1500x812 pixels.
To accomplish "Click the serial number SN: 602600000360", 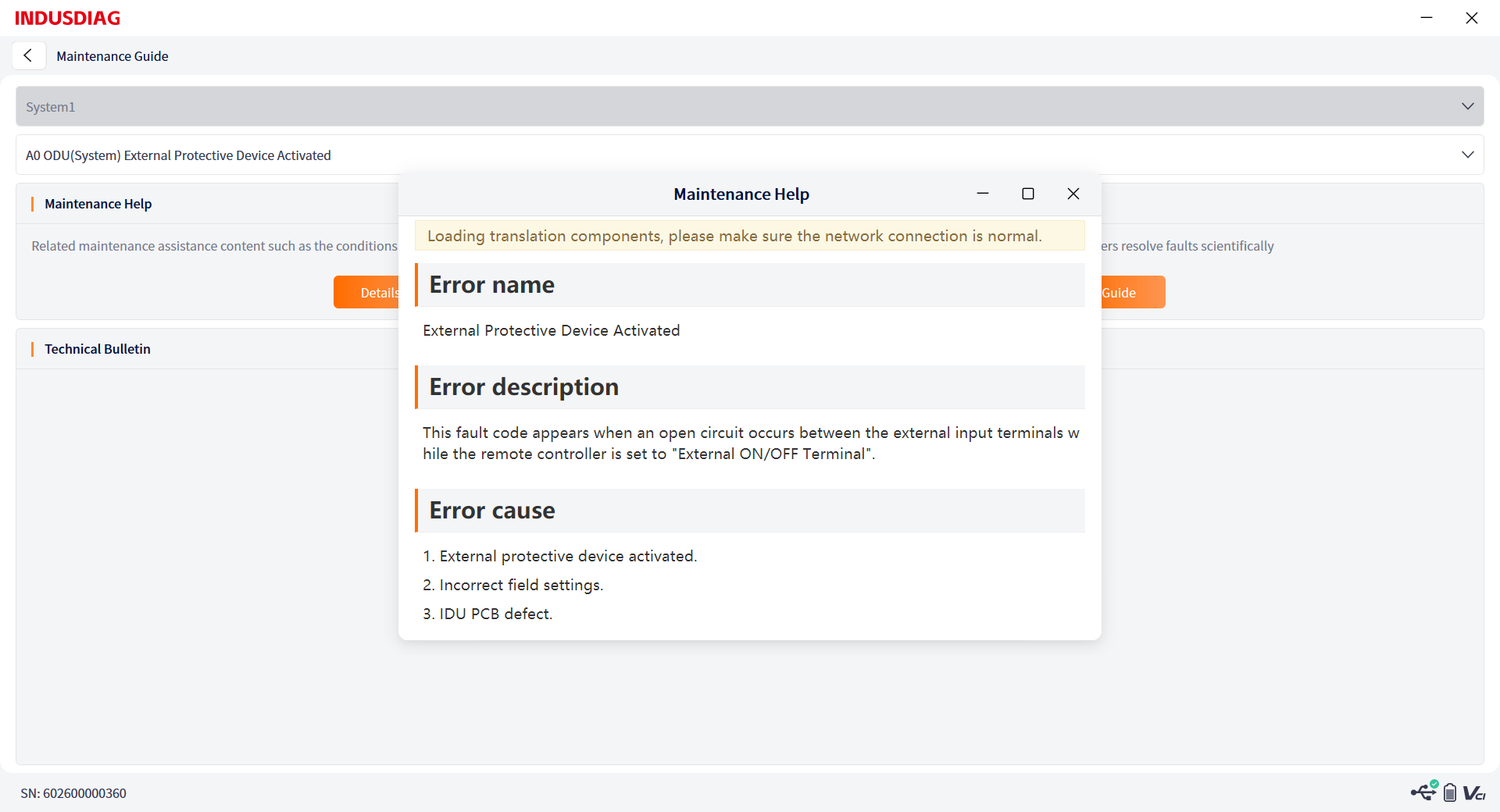I will coord(73,793).
